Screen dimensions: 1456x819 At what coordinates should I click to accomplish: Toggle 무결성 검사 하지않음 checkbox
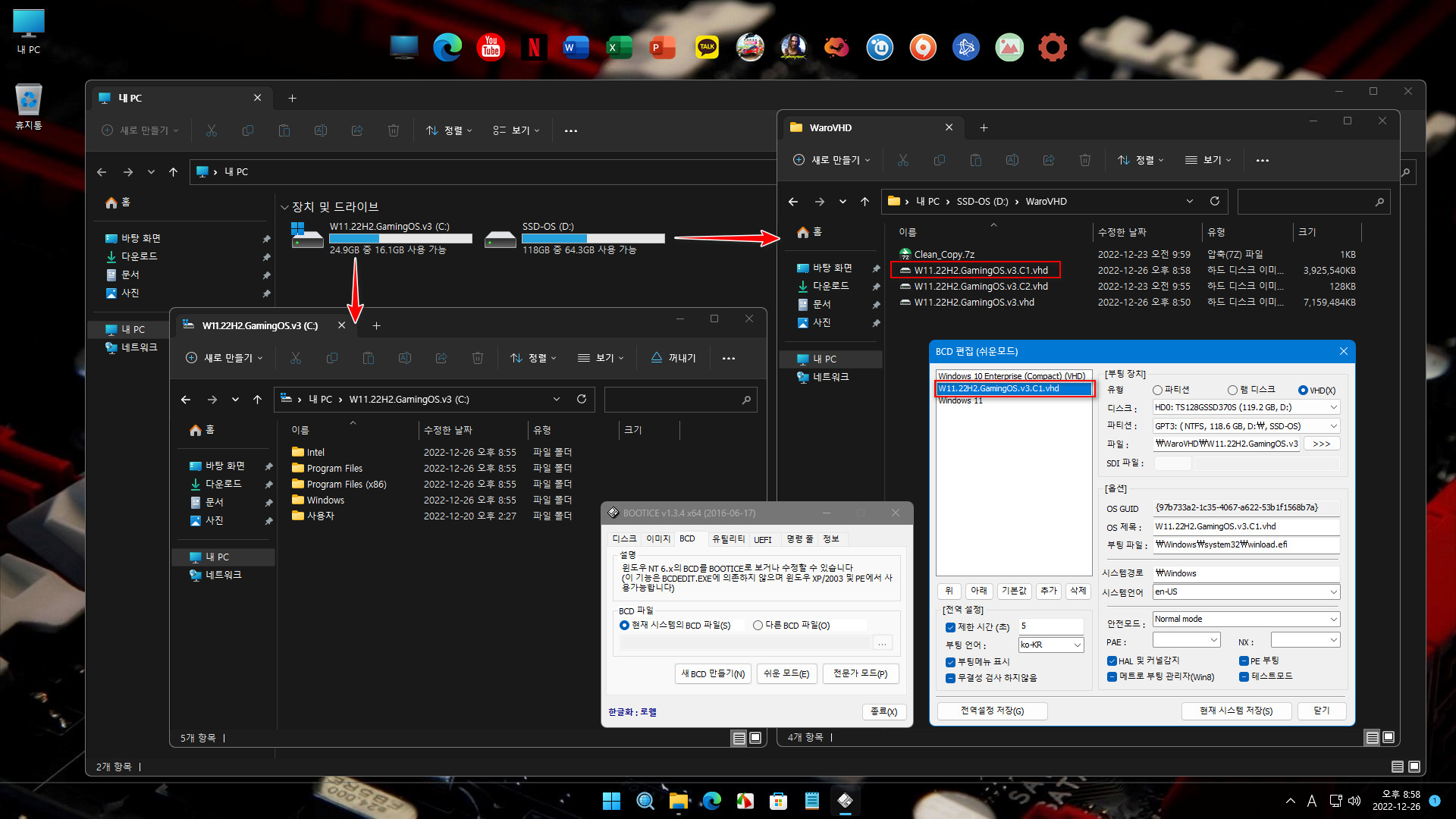coord(950,678)
